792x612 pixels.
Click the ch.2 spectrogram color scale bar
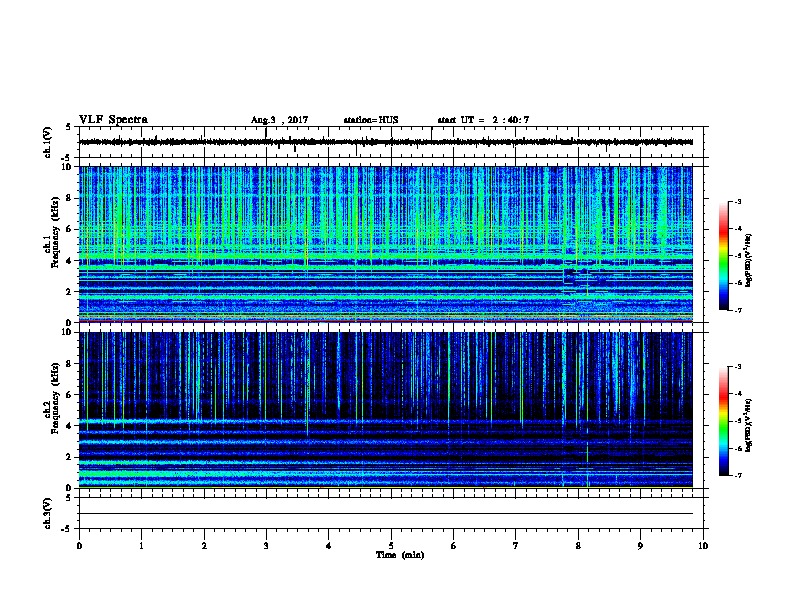(723, 421)
